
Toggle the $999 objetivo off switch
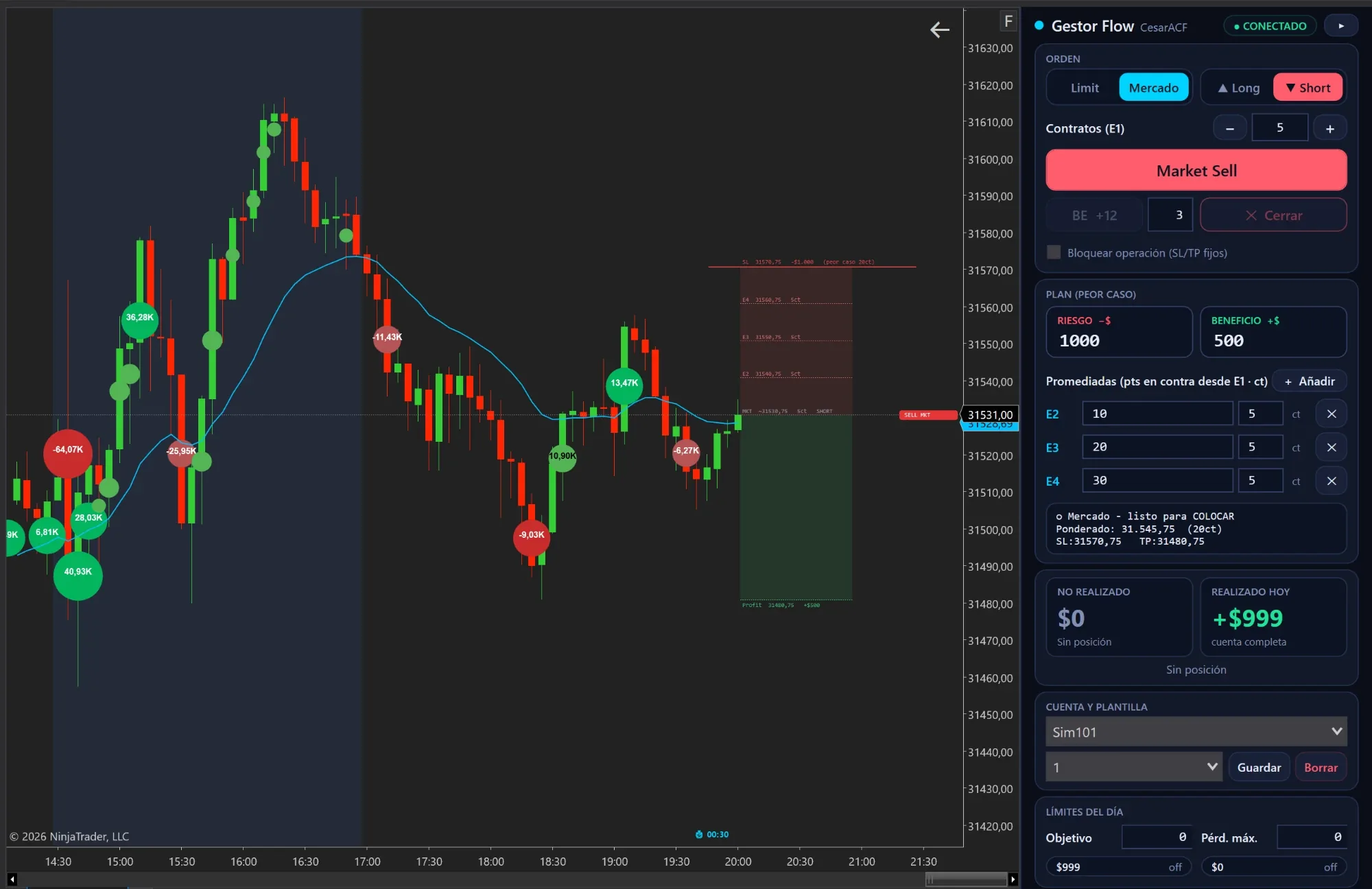(1119, 867)
